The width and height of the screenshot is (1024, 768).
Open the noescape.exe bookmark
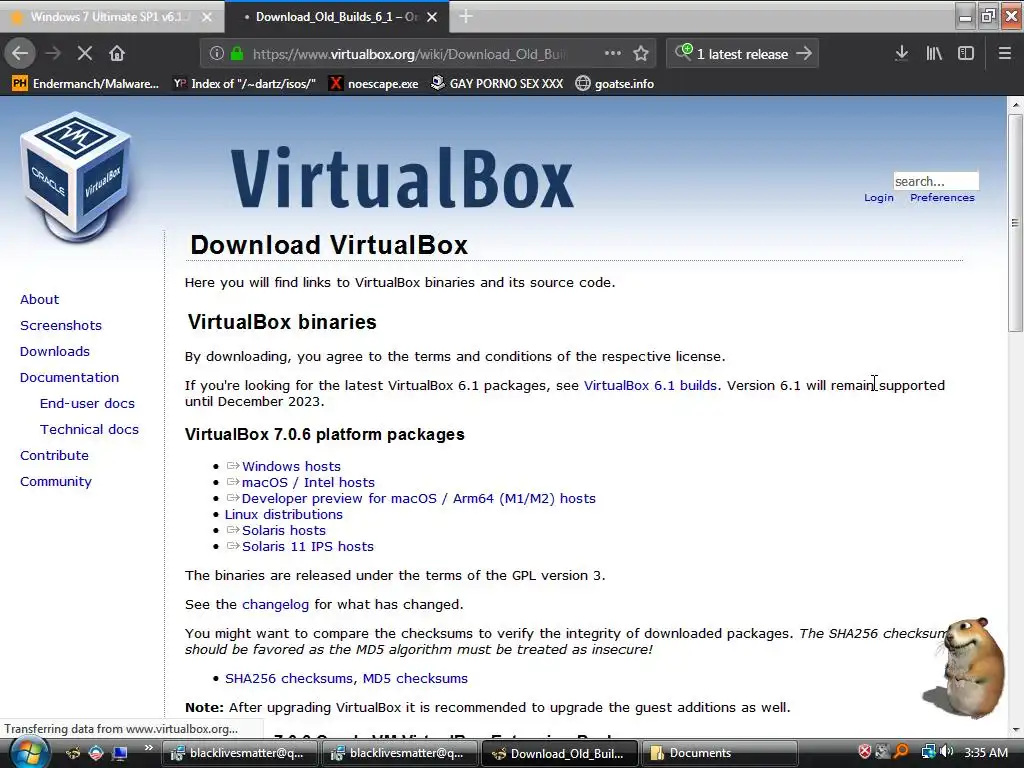pyautogui.click(x=374, y=84)
